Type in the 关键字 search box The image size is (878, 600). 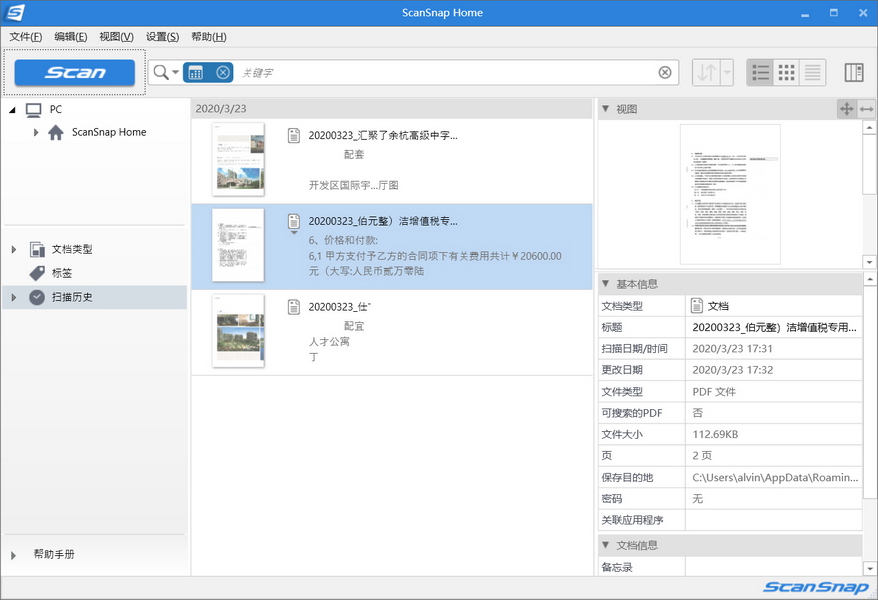[440, 72]
